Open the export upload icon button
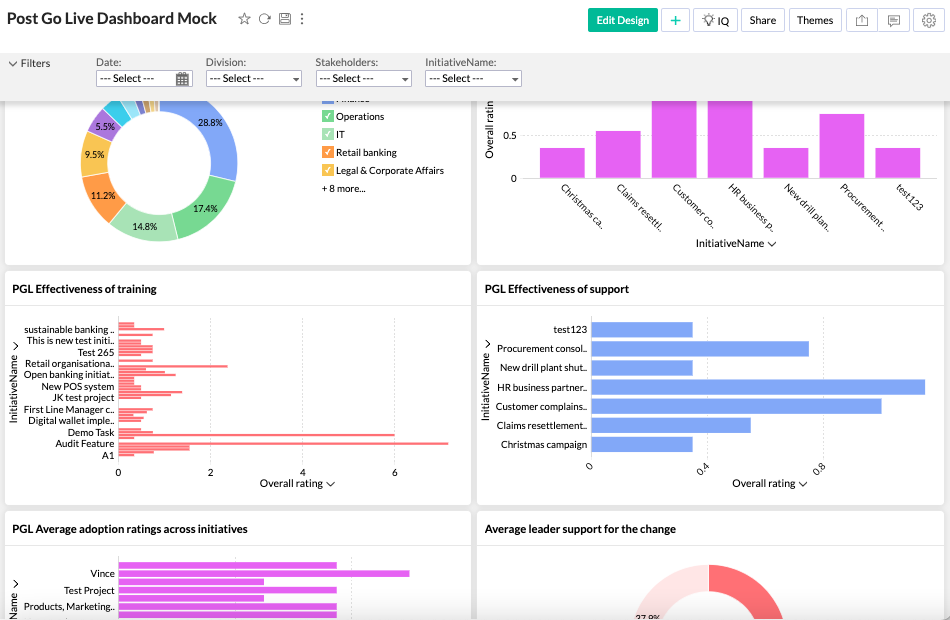The image size is (950, 620). pos(862,20)
